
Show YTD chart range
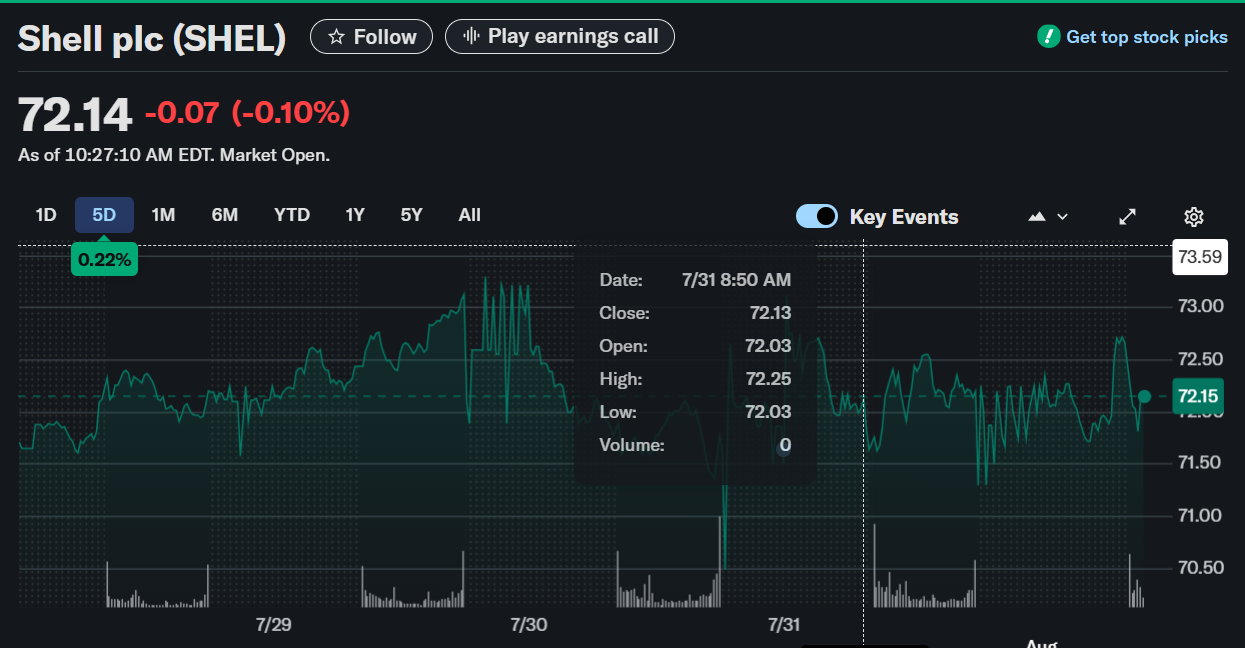[x=292, y=215]
